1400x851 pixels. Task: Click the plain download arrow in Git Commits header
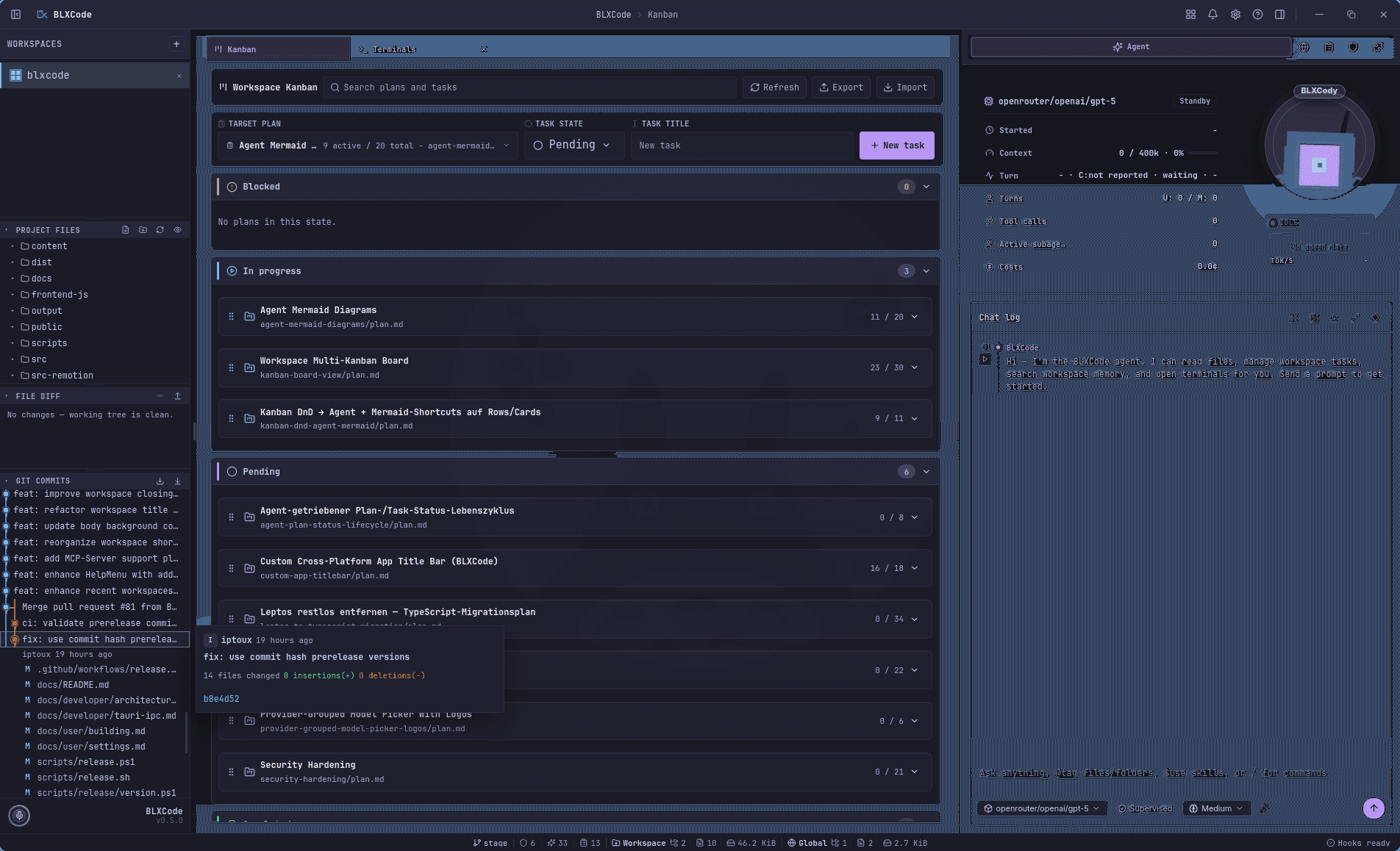[x=177, y=481]
